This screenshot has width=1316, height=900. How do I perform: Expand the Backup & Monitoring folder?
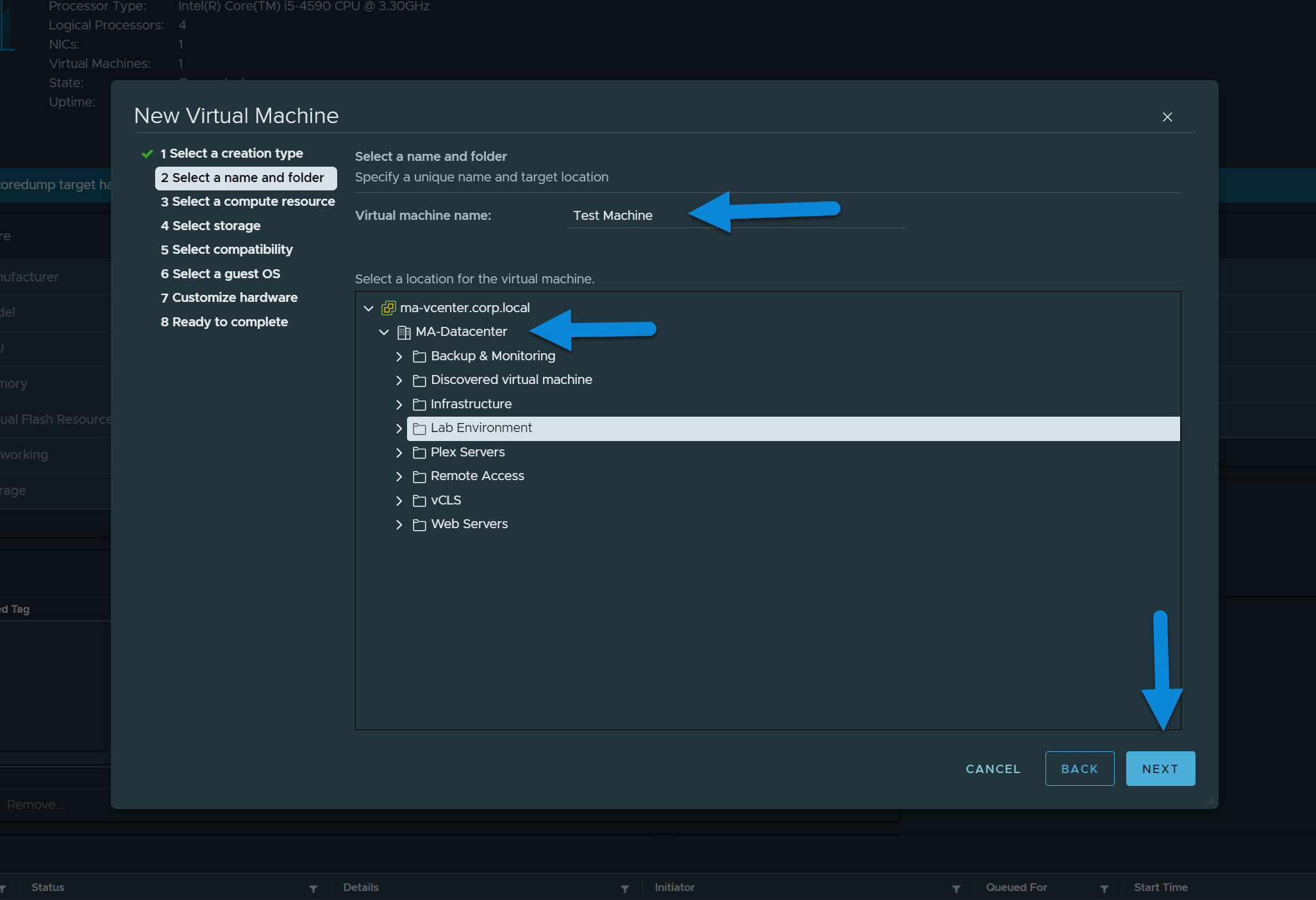tap(399, 356)
